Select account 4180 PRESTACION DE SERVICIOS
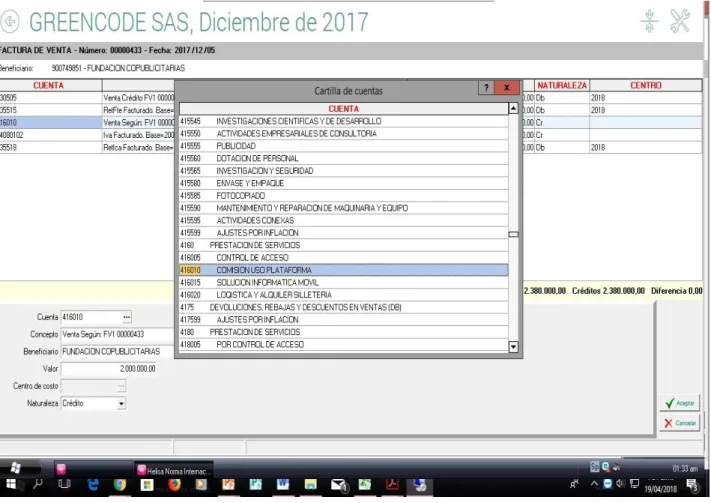Viewport: 711px width, 503px height. pos(344,332)
